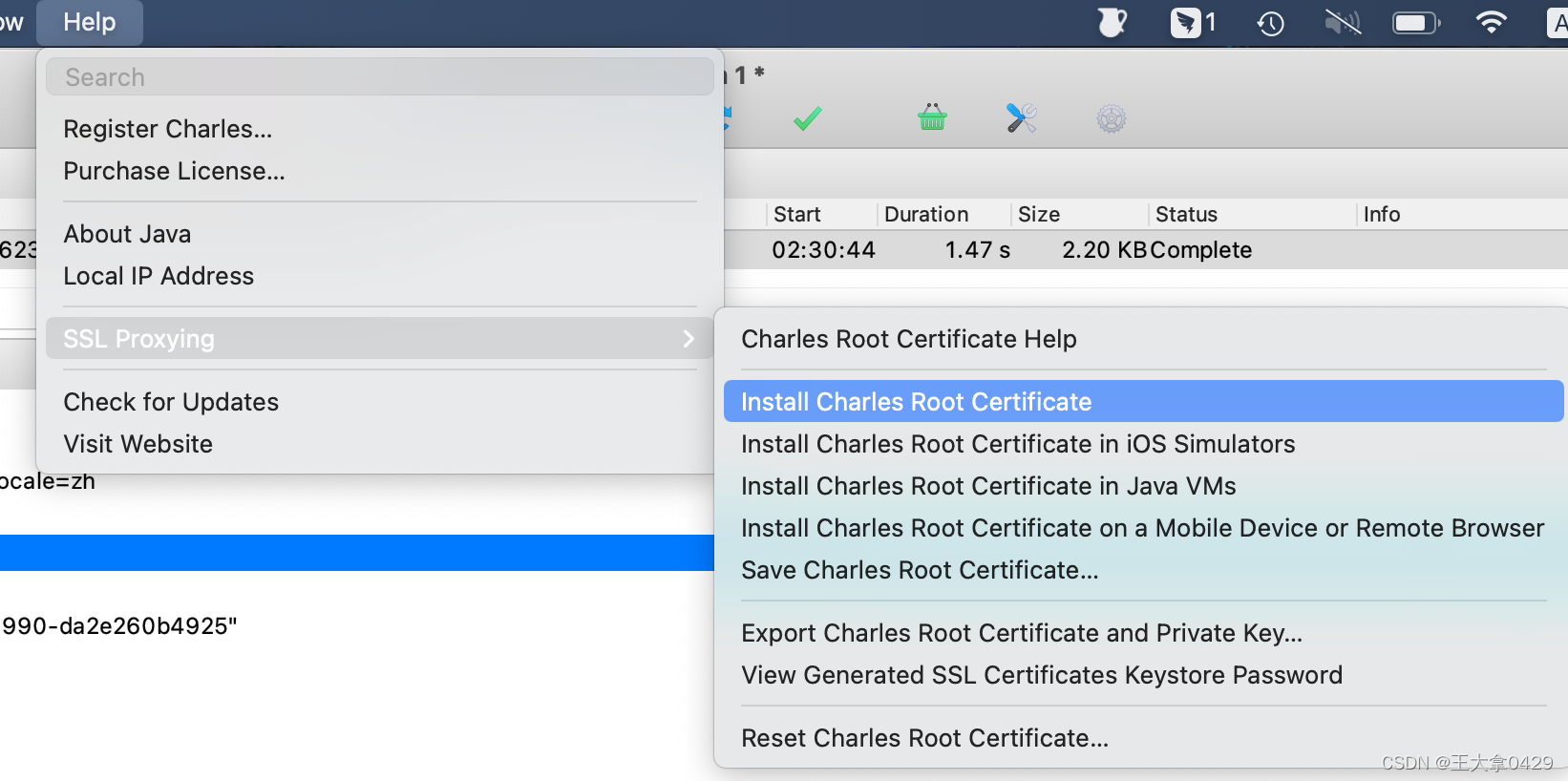Viewport: 1568px width, 781px height.
Task: Open Time Machine clock icon
Action: 1270,23
